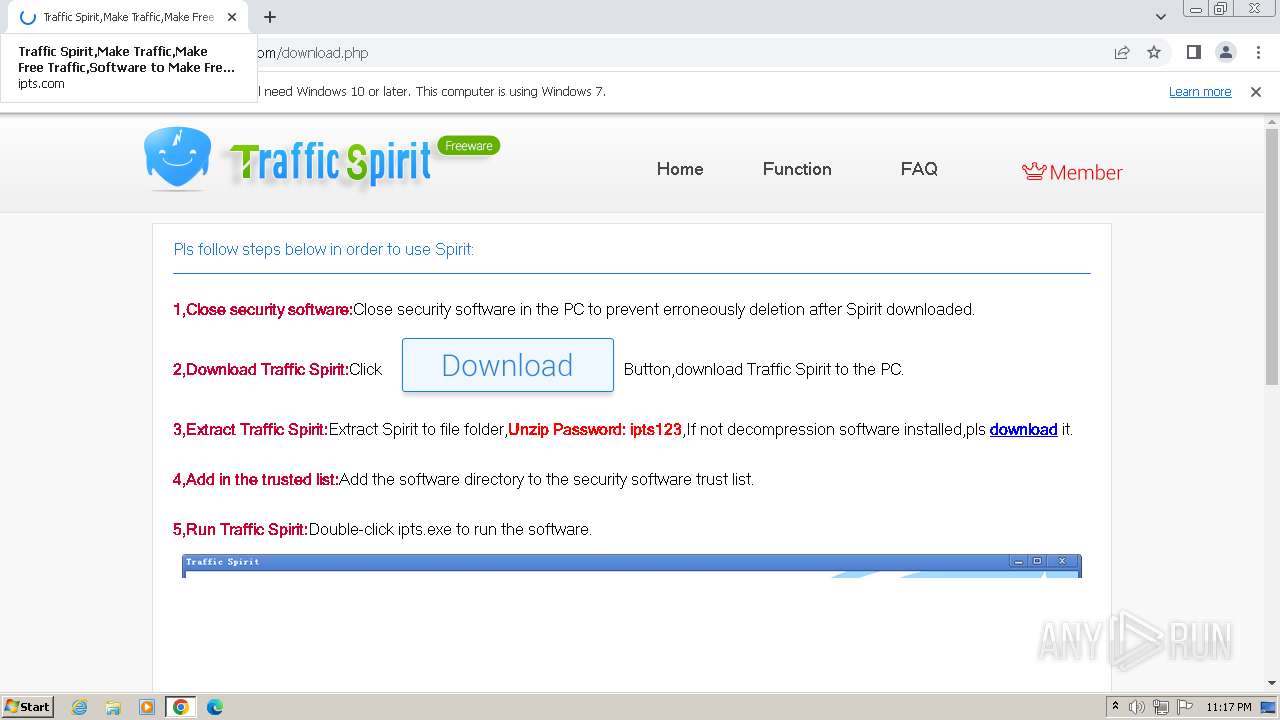1280x720 pixels.
Task: Click the 11:17 PM taskbar clock
Action: pos(1229,707)
